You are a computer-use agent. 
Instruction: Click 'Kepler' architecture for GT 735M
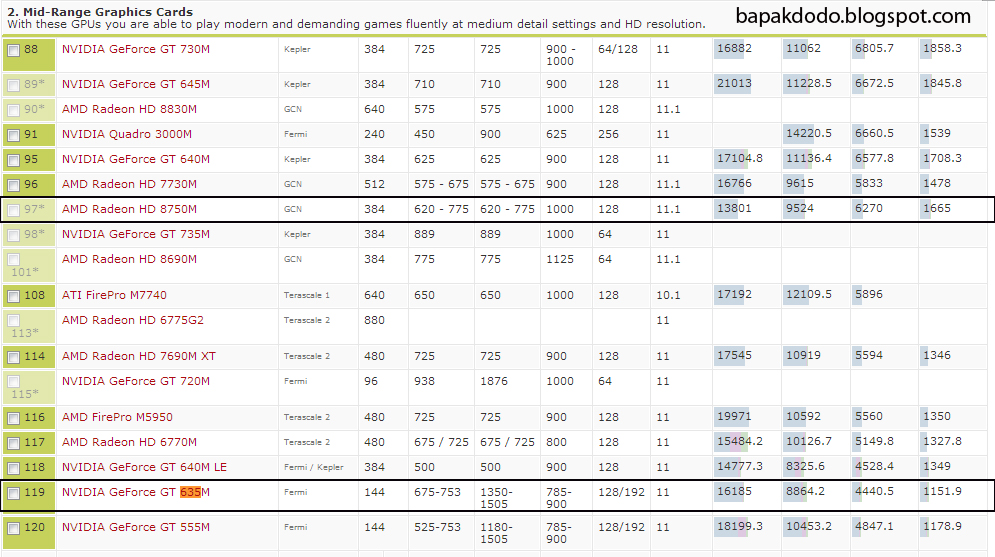(x=297, y=234)
